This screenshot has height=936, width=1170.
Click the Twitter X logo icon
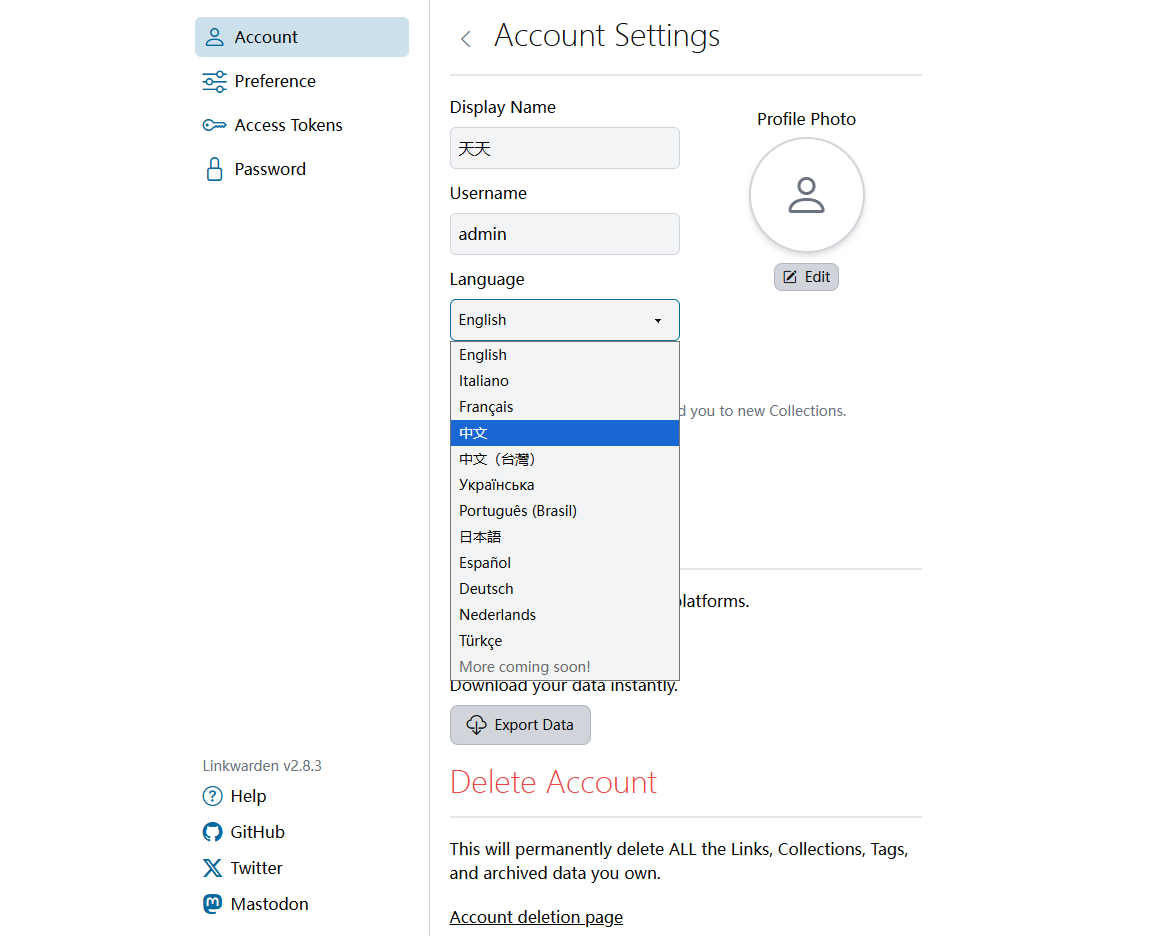pyautogui.click(x=213, y=868)
